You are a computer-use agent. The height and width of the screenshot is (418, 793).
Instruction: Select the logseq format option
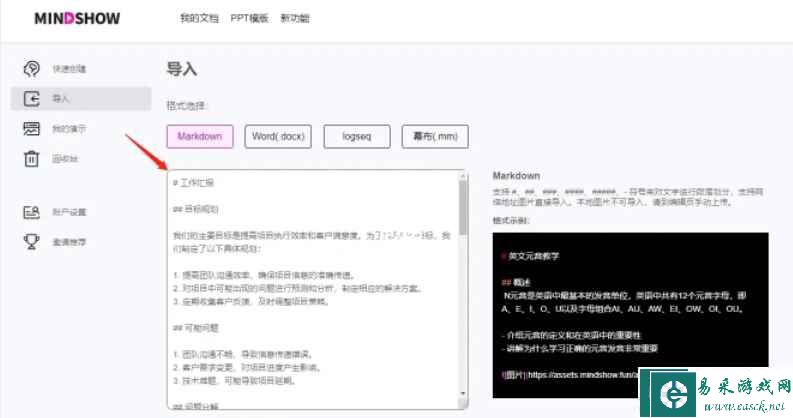357,136
